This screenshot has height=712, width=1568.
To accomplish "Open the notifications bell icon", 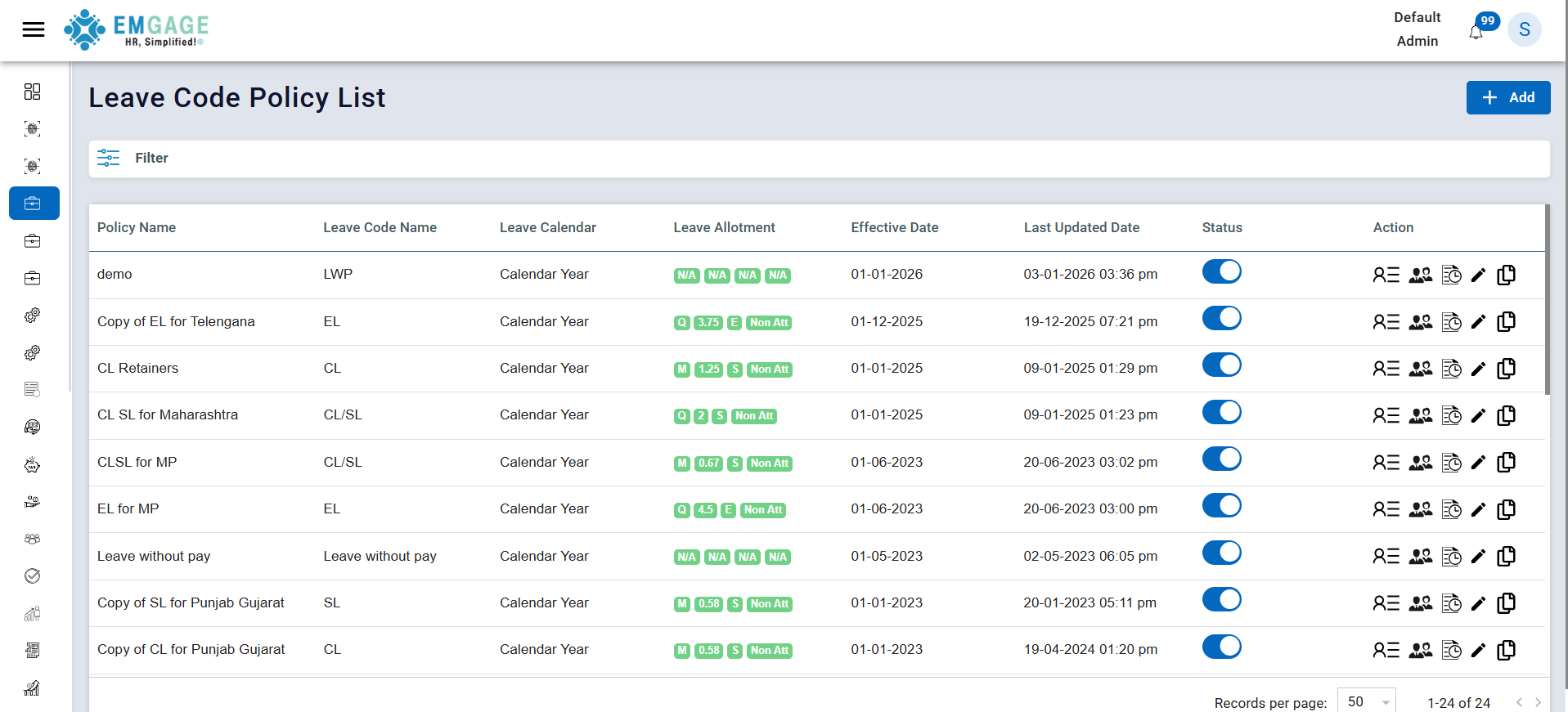I will (1476, 33).
